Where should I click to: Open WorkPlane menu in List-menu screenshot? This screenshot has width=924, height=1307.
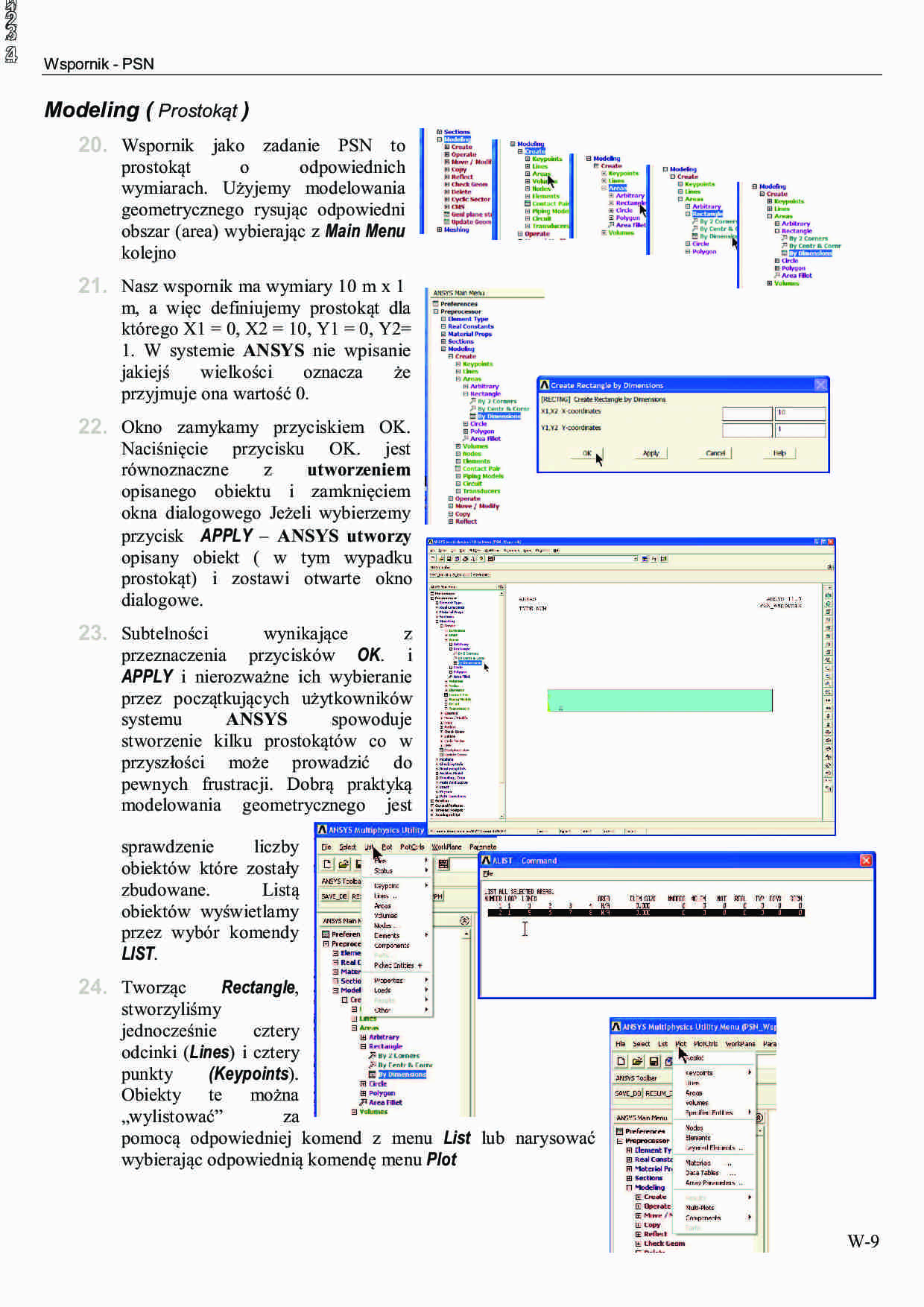click(446, 847)
